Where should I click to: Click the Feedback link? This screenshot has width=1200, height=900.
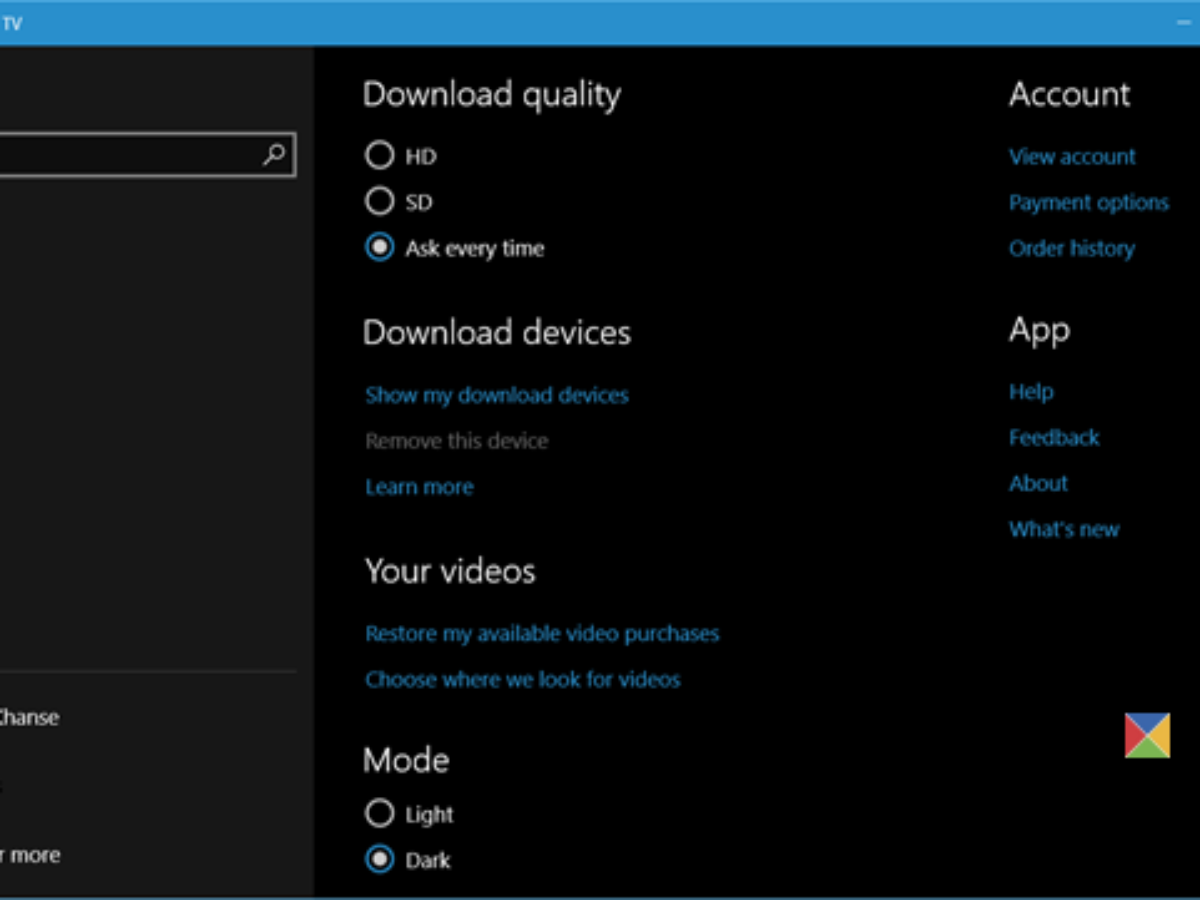1053,438
